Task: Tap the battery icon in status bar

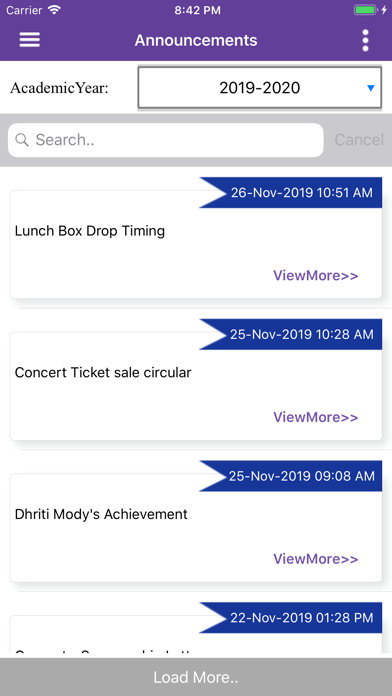Action: pyautogui.click(x=366, y=10)
